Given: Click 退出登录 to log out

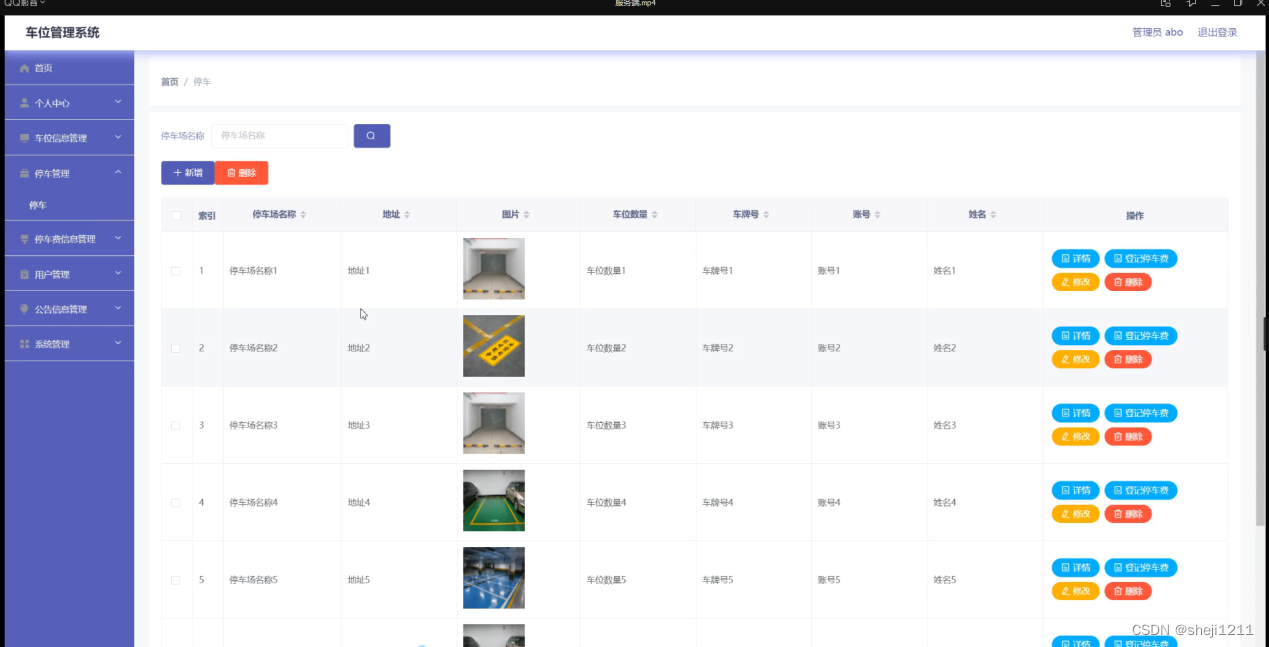Looking at the screenshot, I should (x=1217, y=33).
